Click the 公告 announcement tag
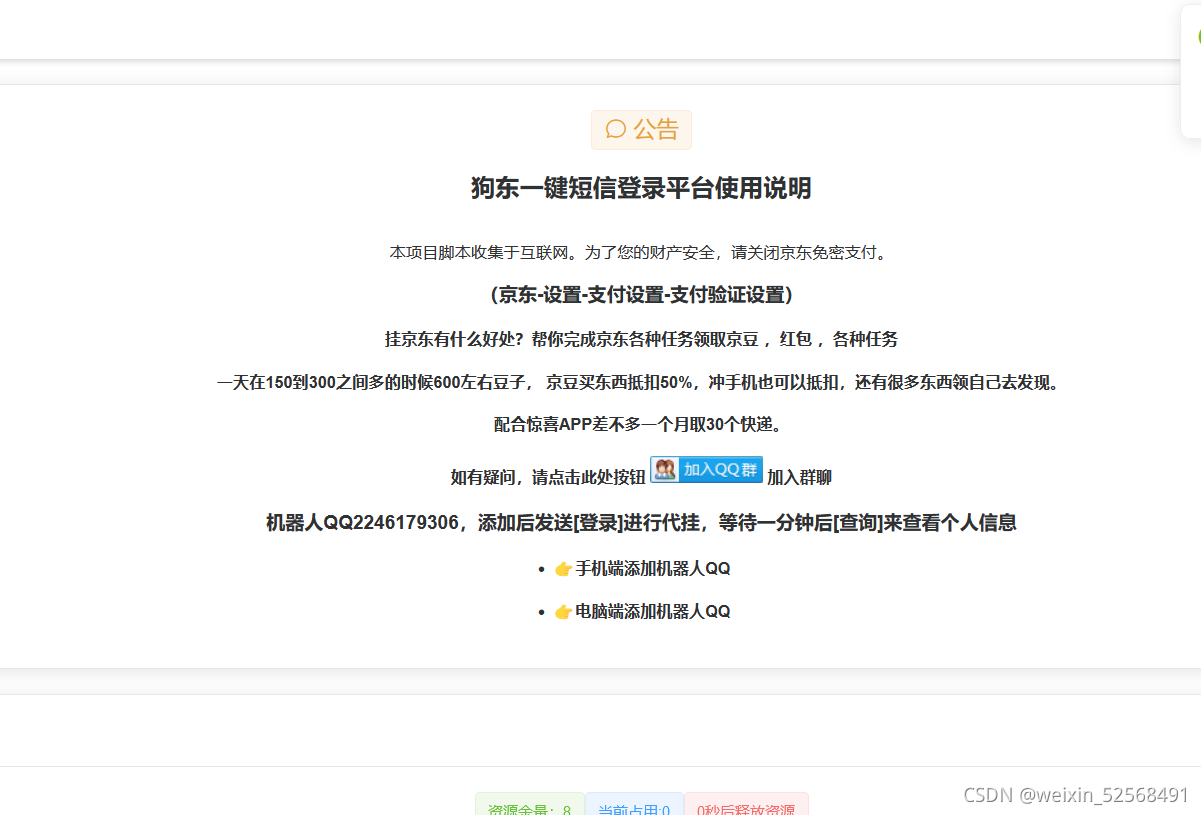The width and height of the screenshot is (1201, 815). tap(641, 130)
